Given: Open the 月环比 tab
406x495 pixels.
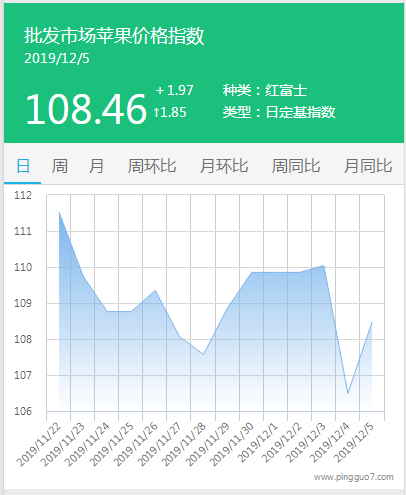Looking at the screenshot, I should coord(224,166).
